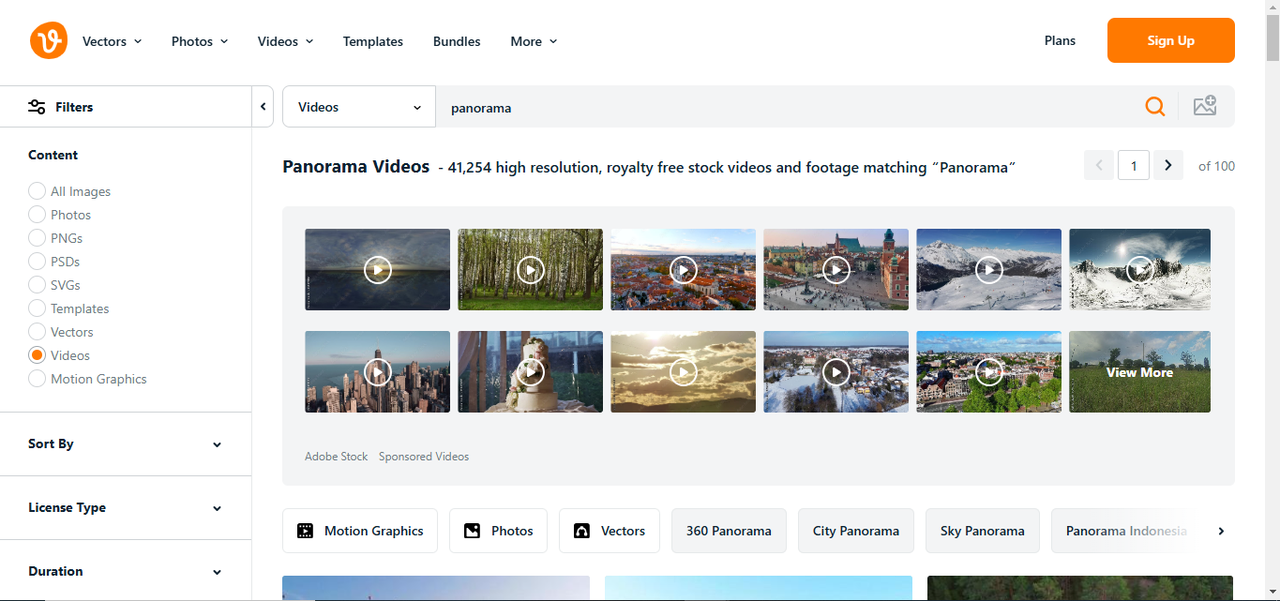
Task: Click the Vecteezy logo
Action: (x=48, y=40)
